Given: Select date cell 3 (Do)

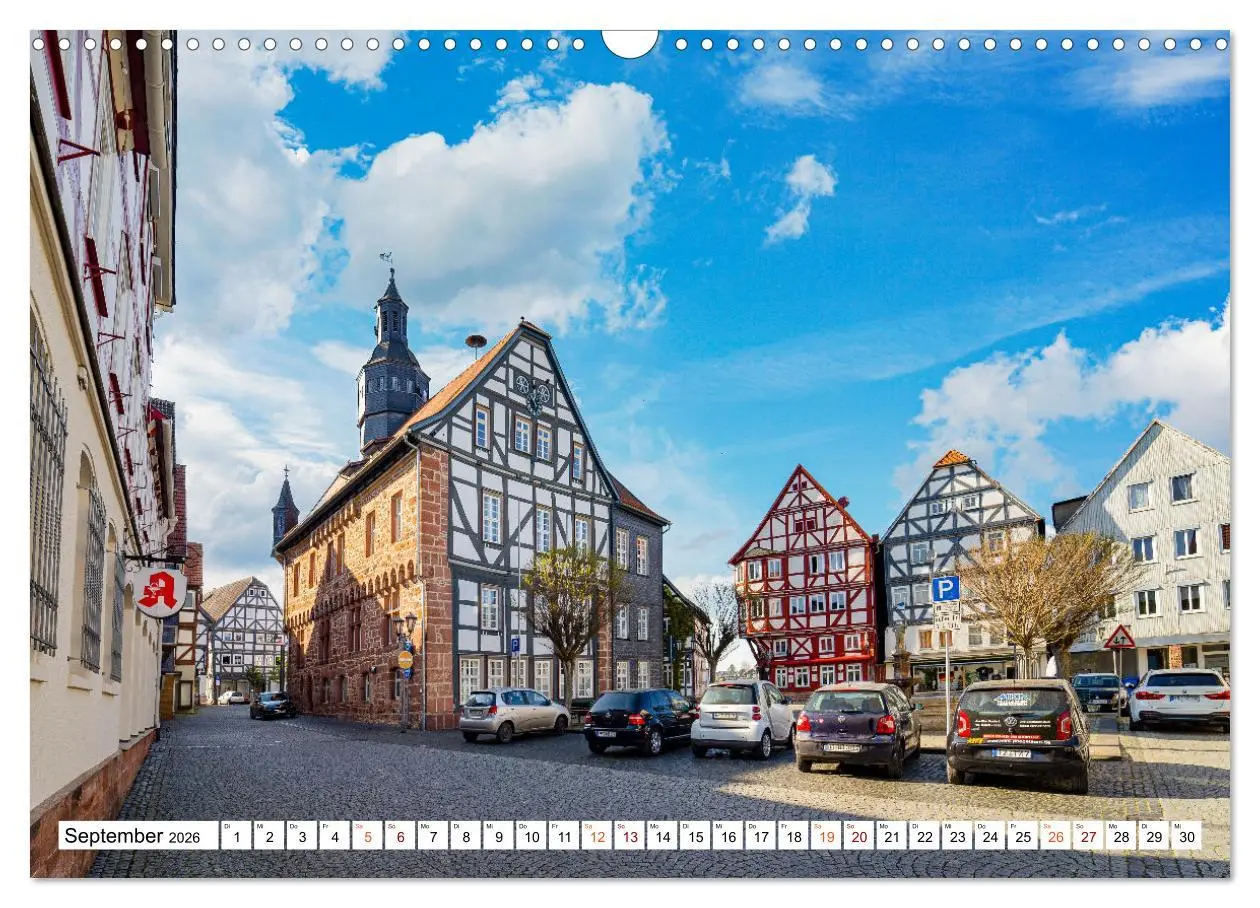Looking at the screenshot, I should 301,836.
